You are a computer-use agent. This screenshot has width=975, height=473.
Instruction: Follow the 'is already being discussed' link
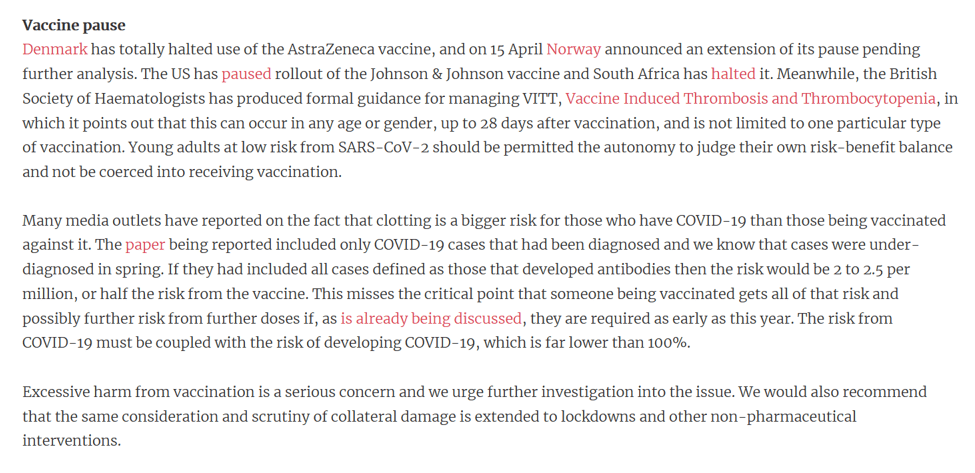click(431, 318)
